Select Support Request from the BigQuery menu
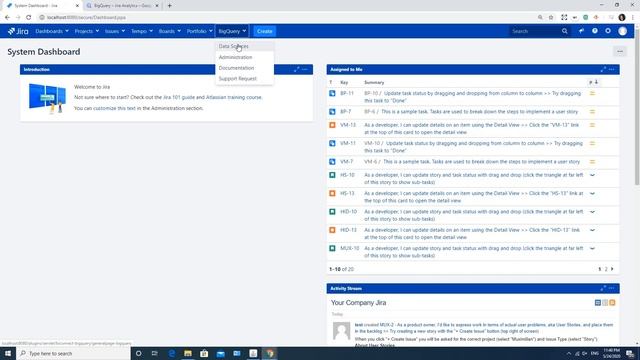The height and width of the screenshot is (360, 640). 244,78
